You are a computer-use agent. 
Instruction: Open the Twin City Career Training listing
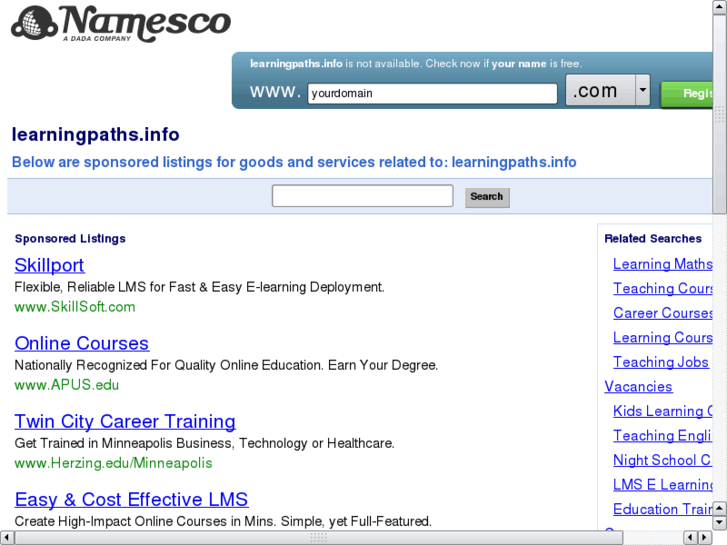(125, 422)
